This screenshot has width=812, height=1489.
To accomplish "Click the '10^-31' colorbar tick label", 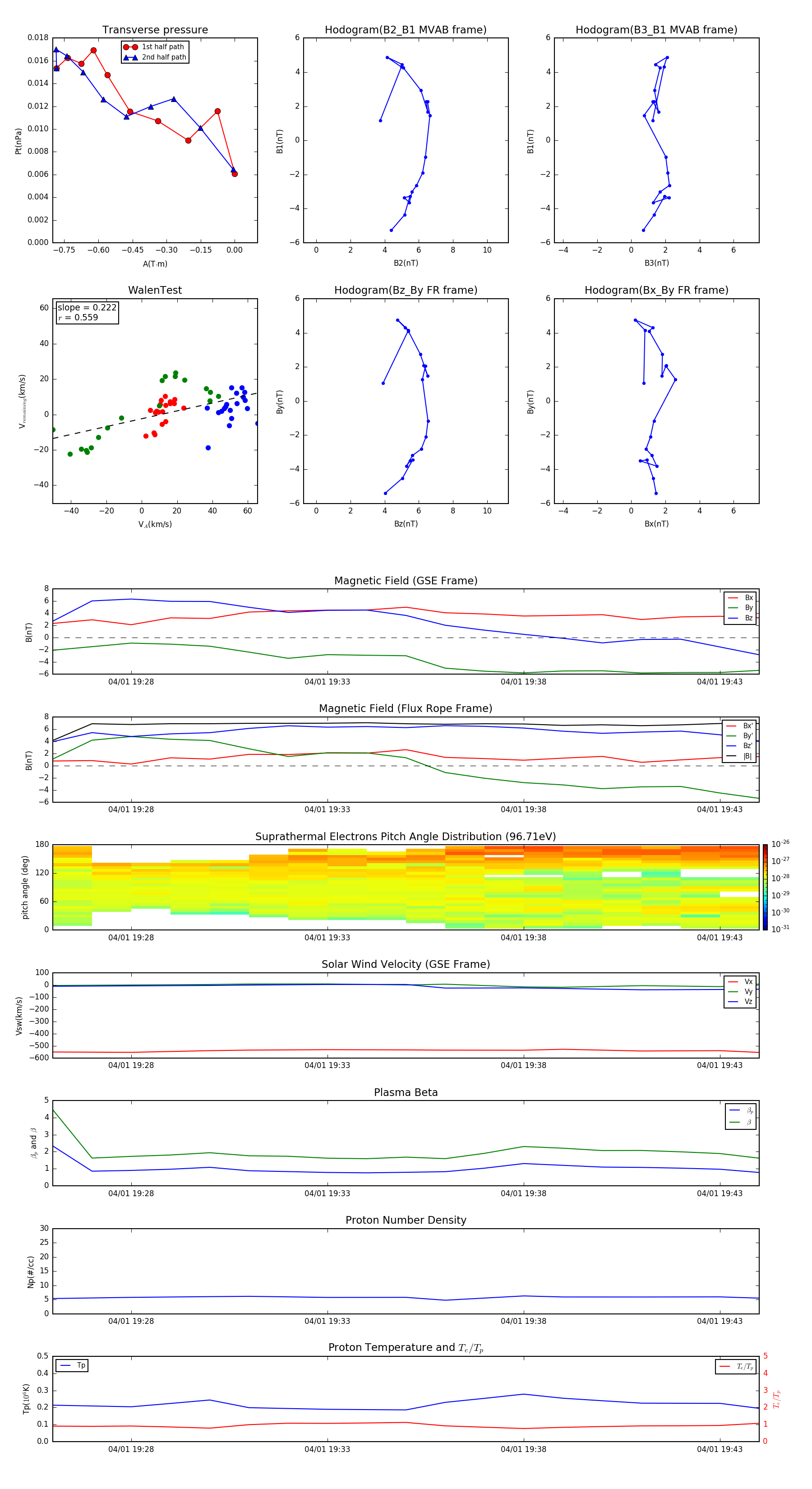I will (x=780, y=929).
